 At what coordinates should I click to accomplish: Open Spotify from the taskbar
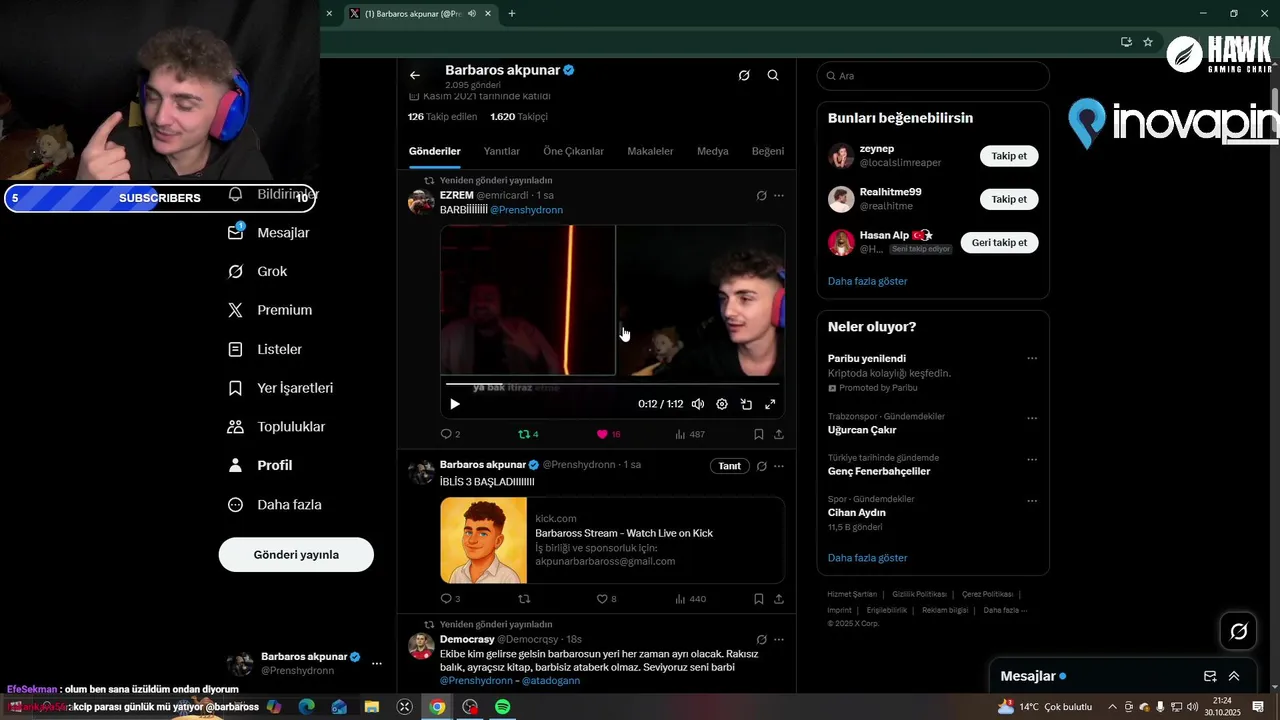[503, 707]
